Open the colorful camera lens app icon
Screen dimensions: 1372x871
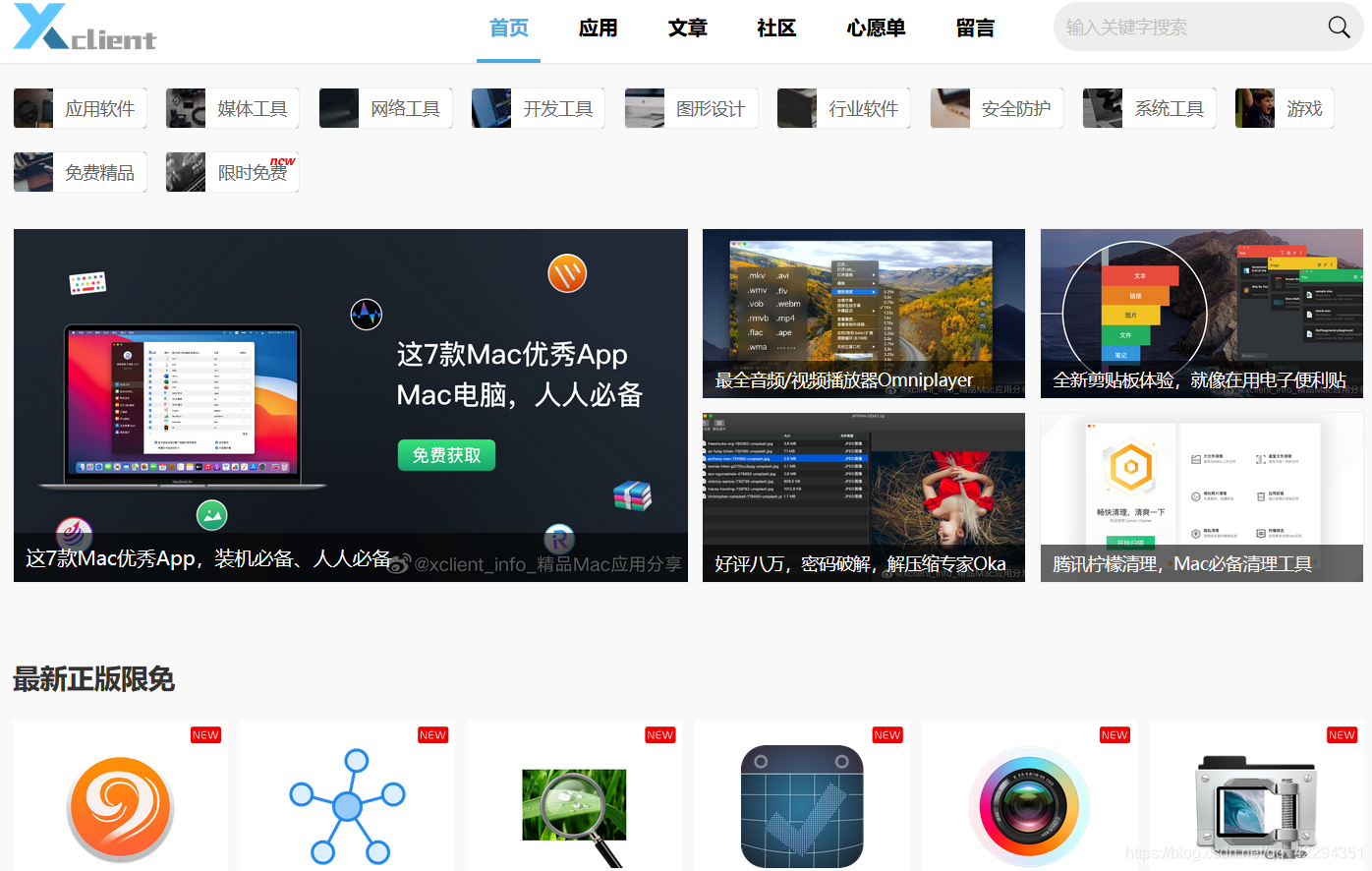[1029, 806]
